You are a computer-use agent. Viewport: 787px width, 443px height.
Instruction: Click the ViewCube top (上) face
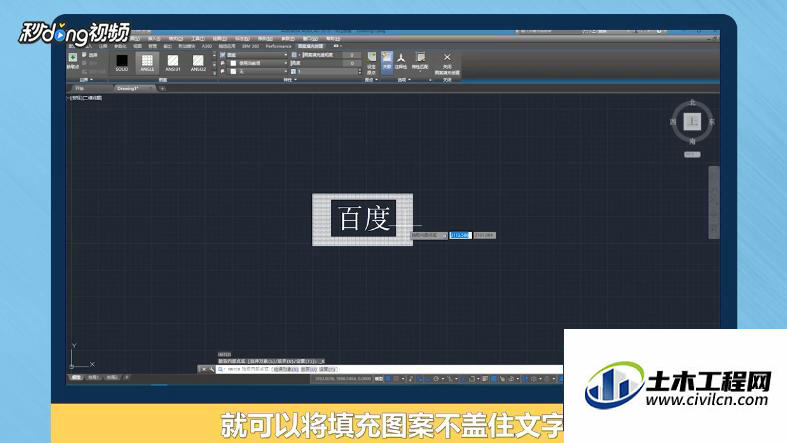click(x=692, y=121)
